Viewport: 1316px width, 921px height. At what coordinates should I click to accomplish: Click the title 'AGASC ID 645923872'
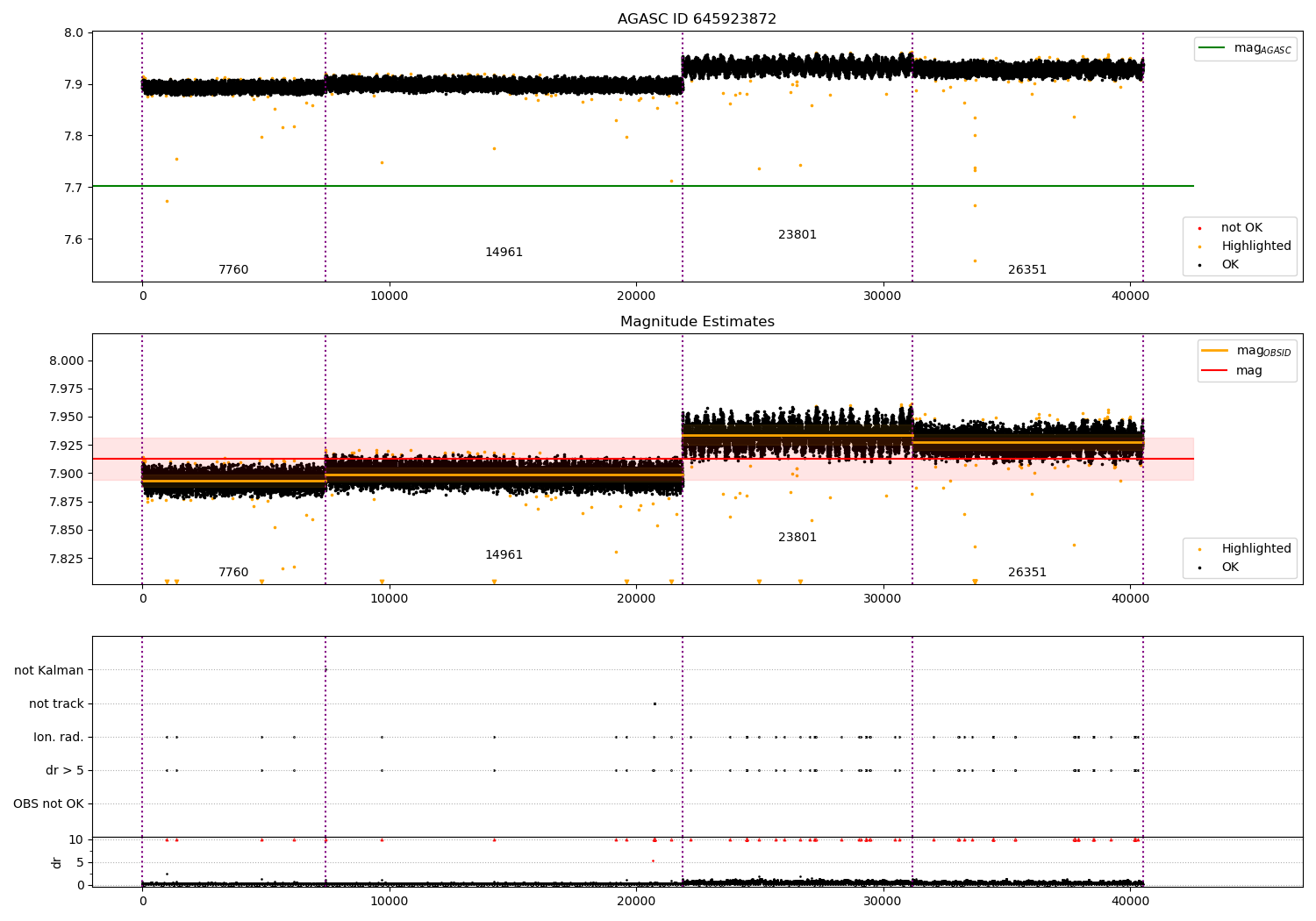(697, 19)
